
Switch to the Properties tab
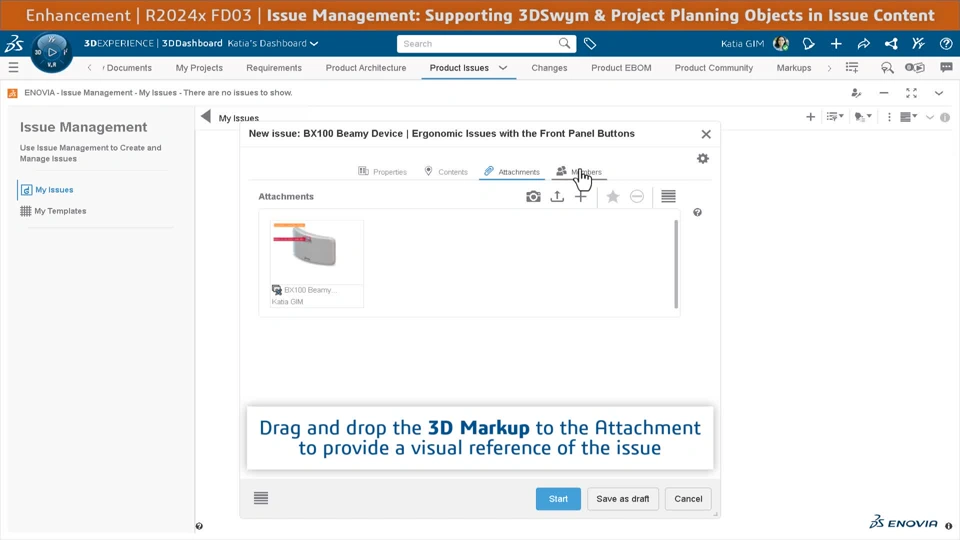(383, 171)
